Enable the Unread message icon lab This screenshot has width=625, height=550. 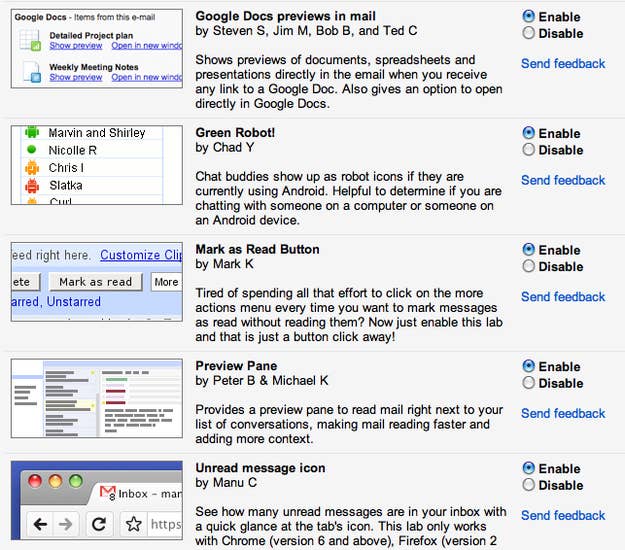coord(529,468)
